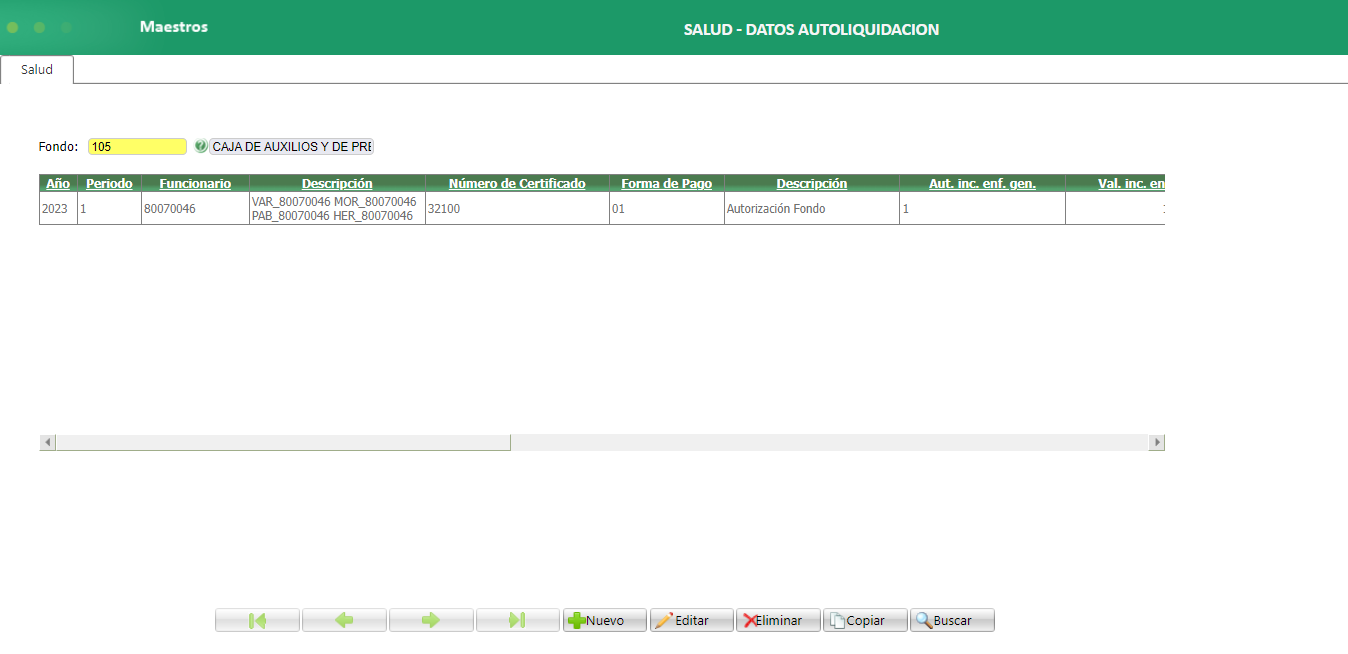This screenshot has height=654, width=1348.
Task: Click the Nuevo button
Action: 605,620
